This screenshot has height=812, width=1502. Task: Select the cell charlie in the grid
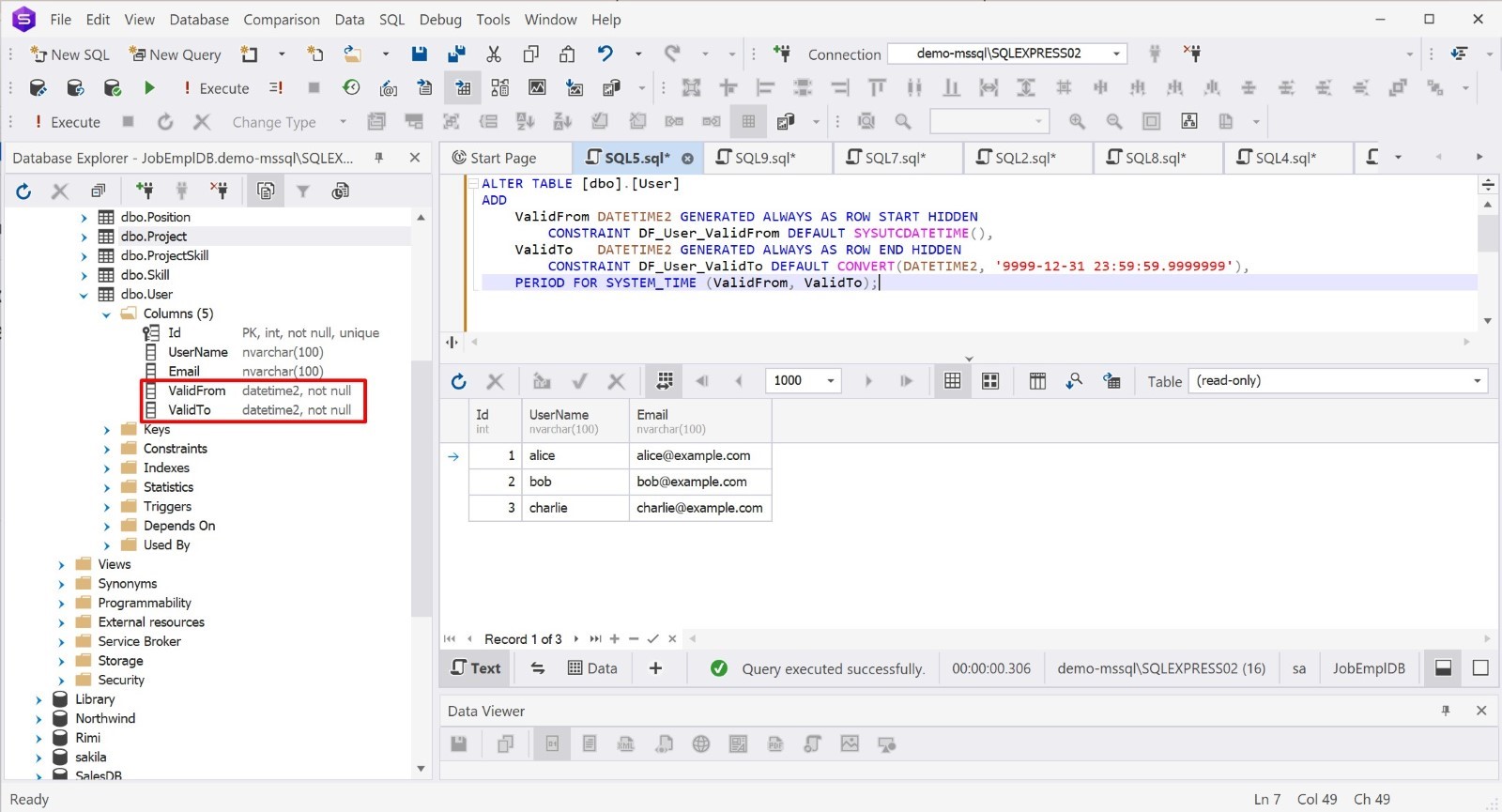pyautogui.click(x=575, y=508)
